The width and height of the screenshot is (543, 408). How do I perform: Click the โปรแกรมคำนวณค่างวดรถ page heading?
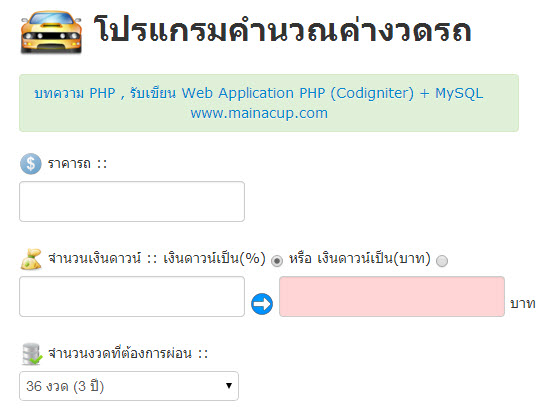point(283,30)
